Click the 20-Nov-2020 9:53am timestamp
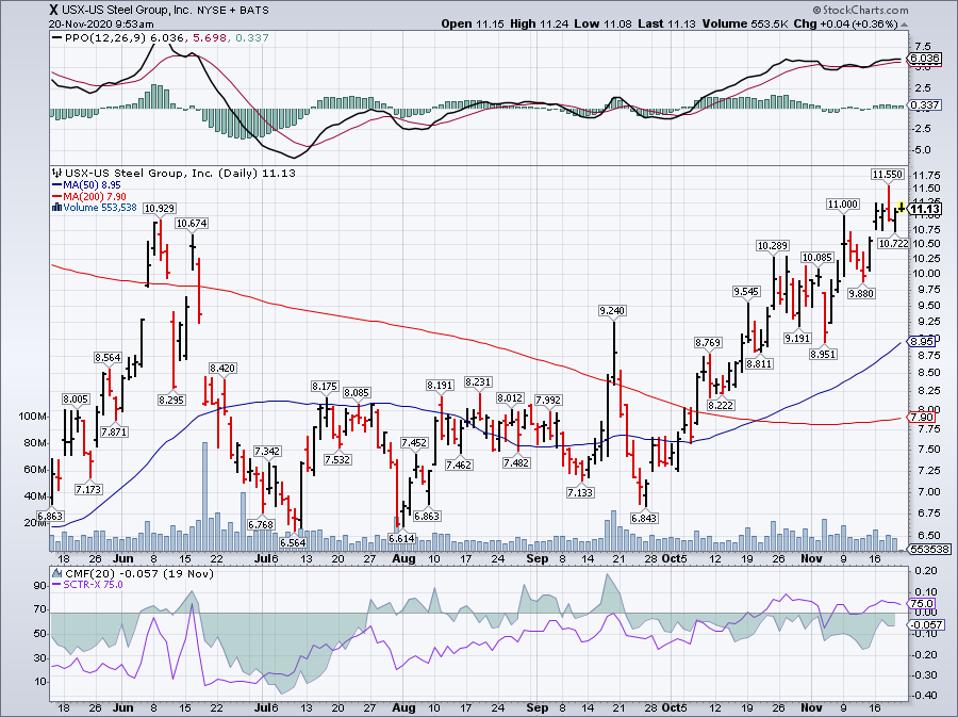The height and width of the screenshot is (717, 958). tap(101, 24)
